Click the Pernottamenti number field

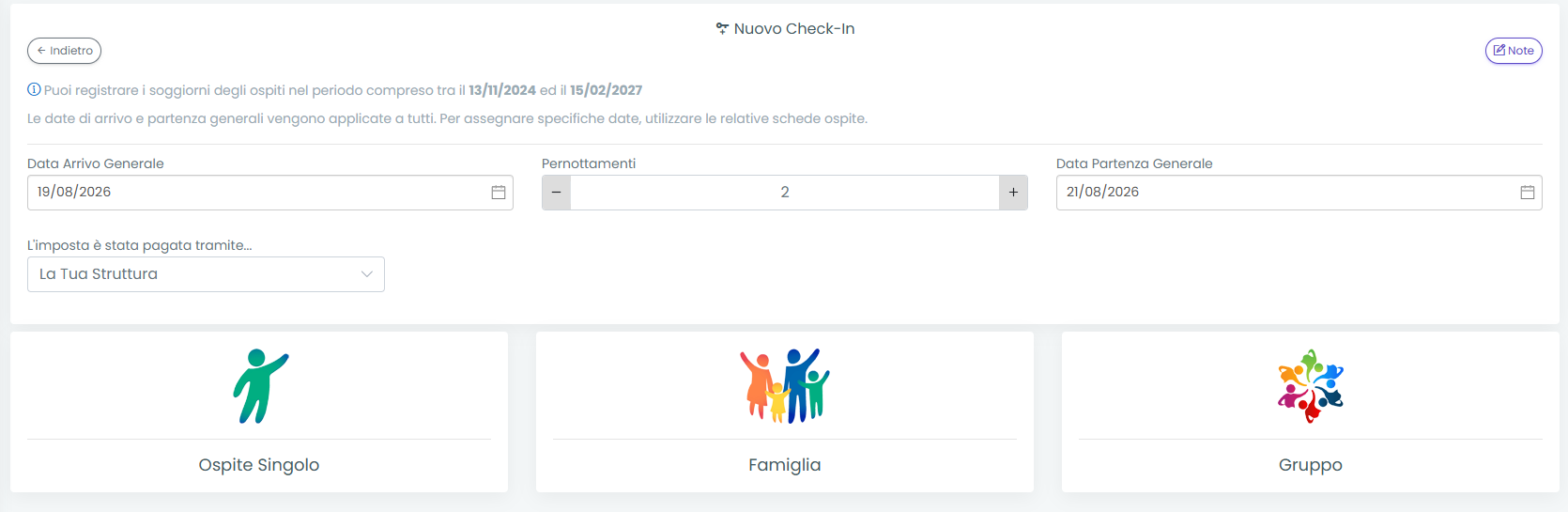(x=785, y=193)
